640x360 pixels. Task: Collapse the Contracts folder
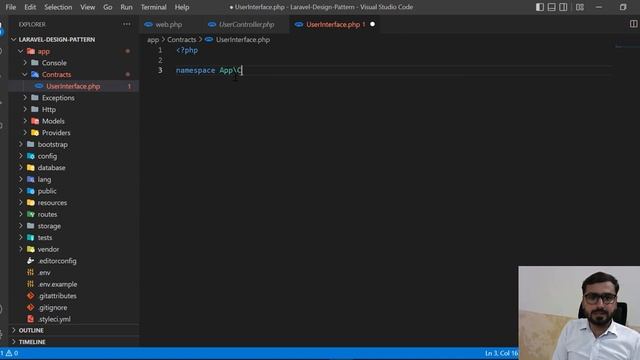coord(56,75)
